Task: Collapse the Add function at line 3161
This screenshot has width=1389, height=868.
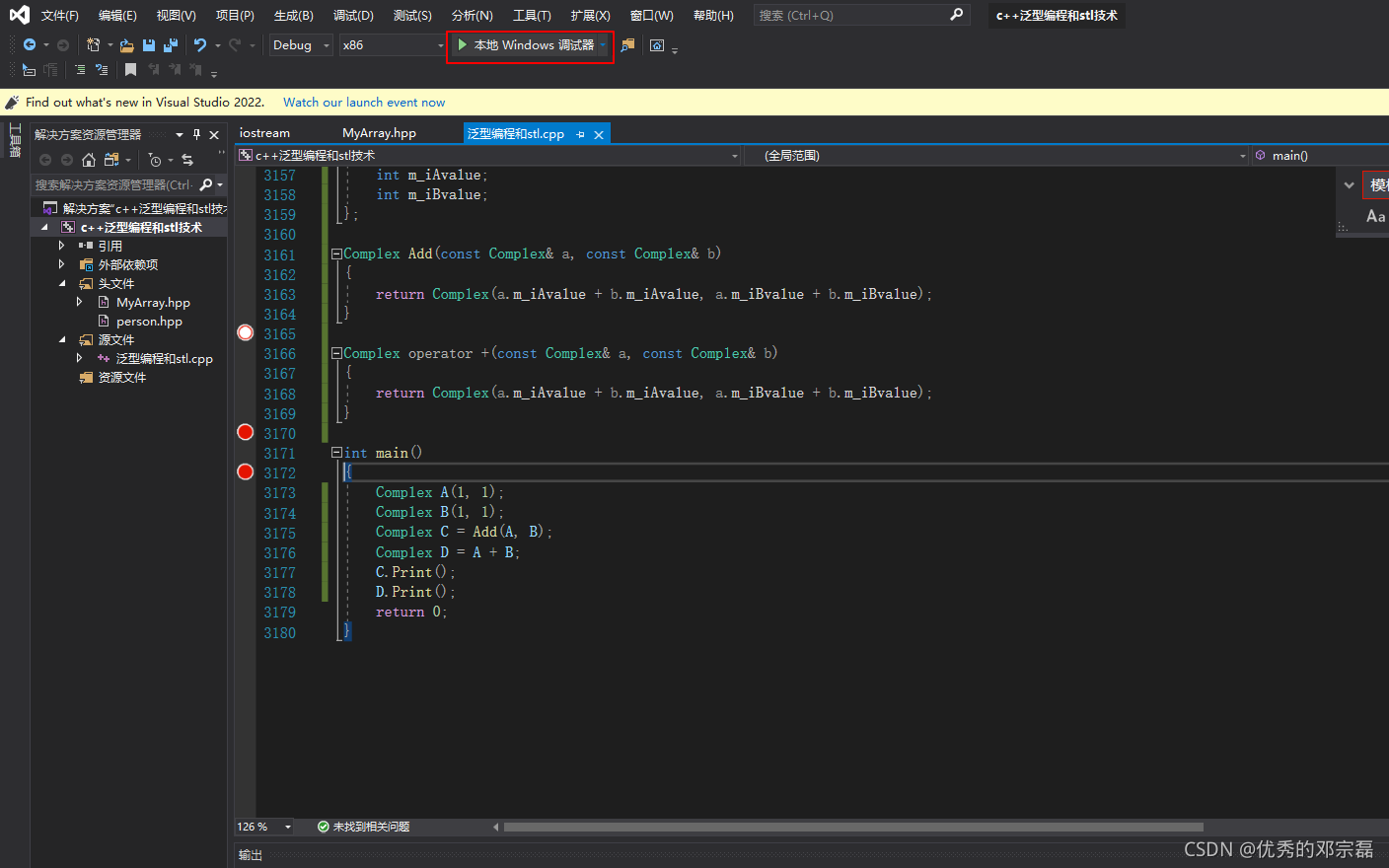Action: tap(336, 253)
